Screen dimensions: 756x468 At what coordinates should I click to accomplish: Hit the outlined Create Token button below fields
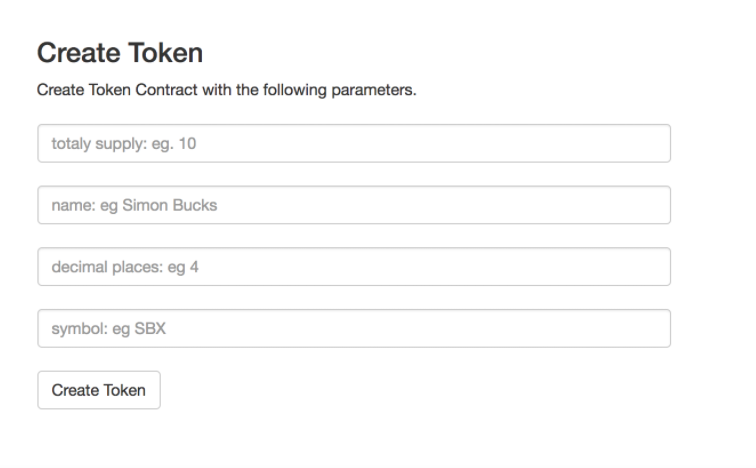(99, 390)
